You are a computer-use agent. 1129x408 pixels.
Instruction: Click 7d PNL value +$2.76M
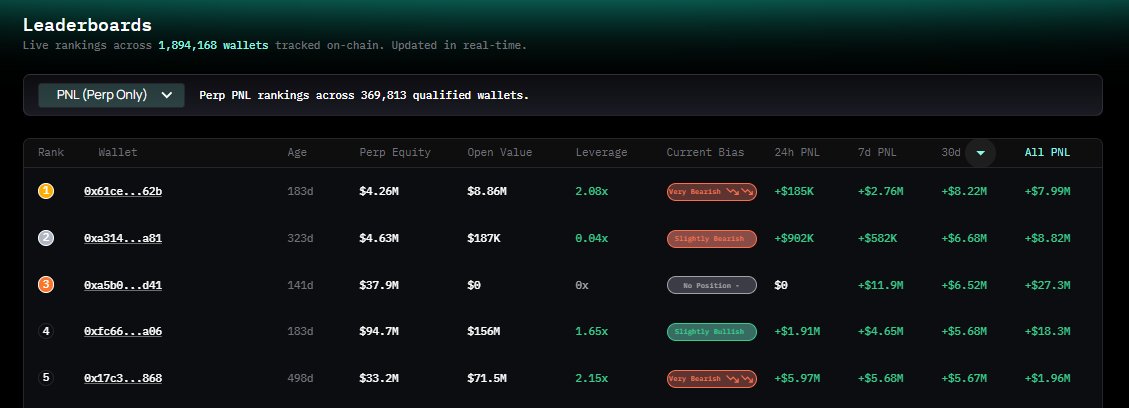pyautogui.click(x=881, y=191)
